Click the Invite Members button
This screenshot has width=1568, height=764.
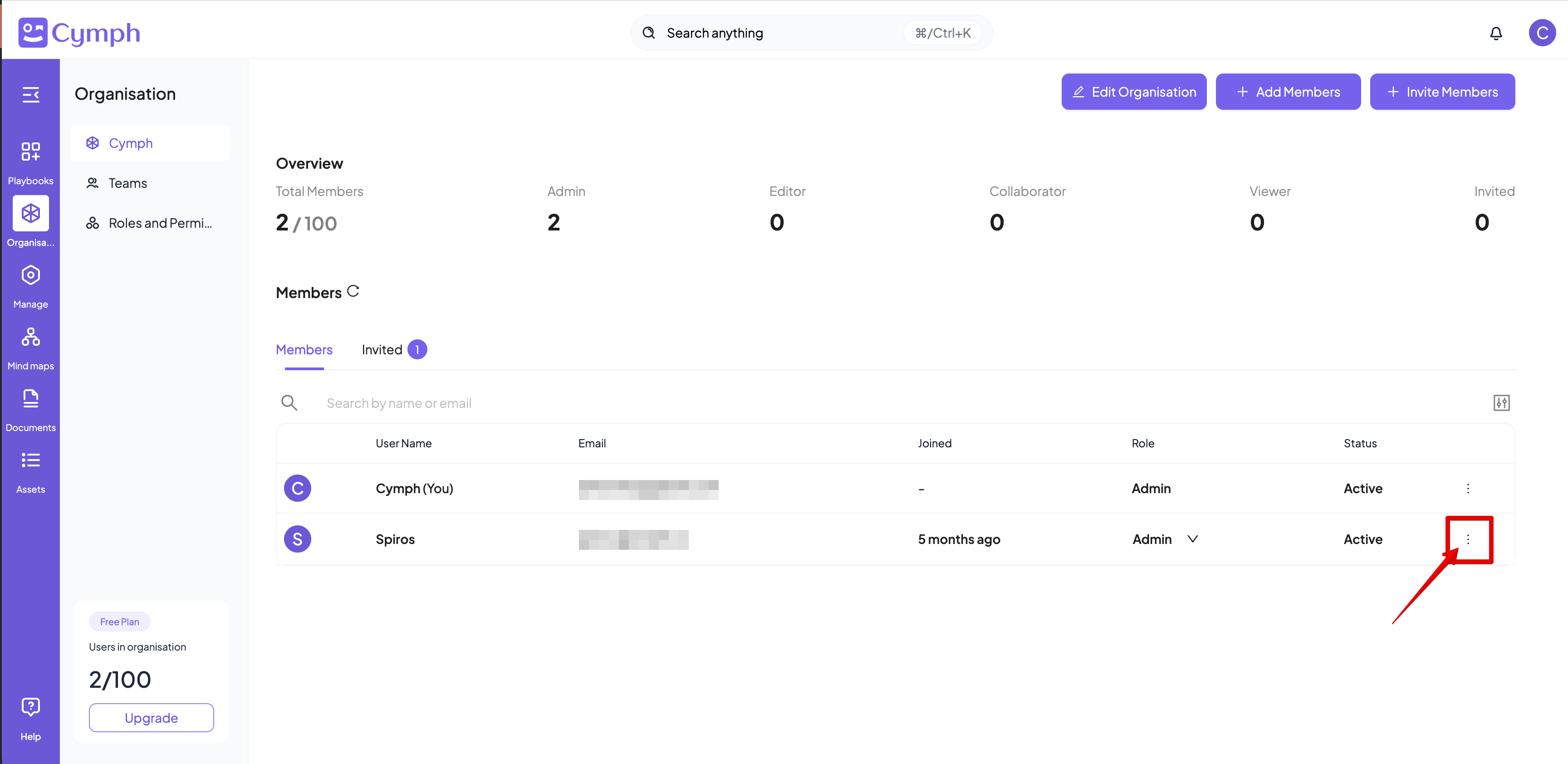[x=1443, y=91]
